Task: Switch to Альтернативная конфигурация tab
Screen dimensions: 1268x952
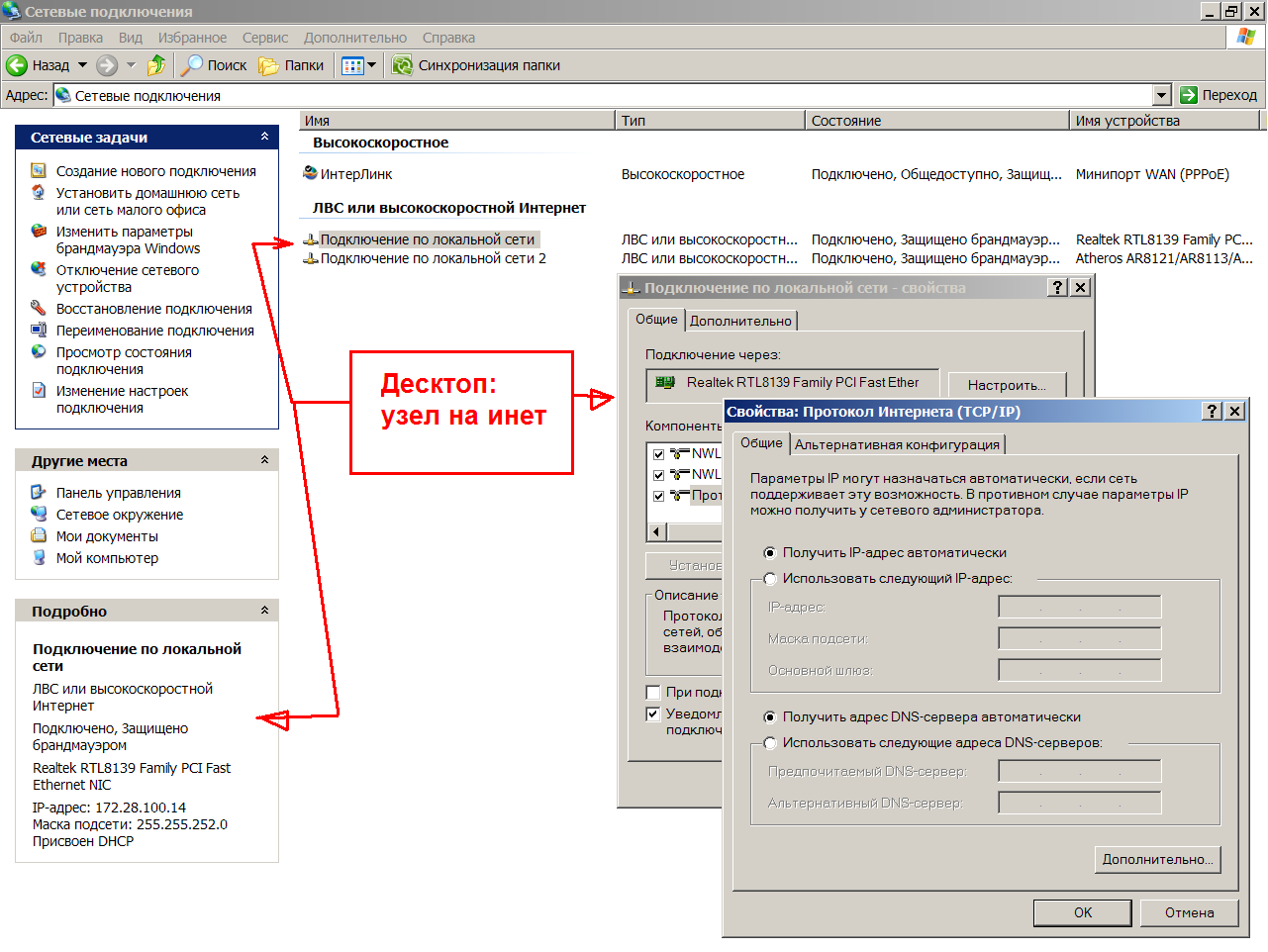Action: click(897, 444)
